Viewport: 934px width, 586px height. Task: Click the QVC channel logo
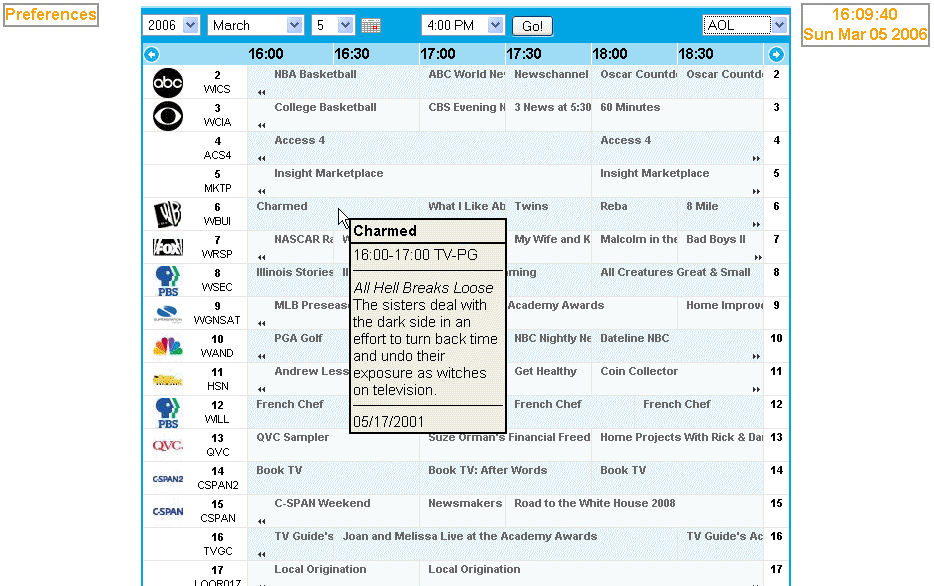click(x=168, y=445)
